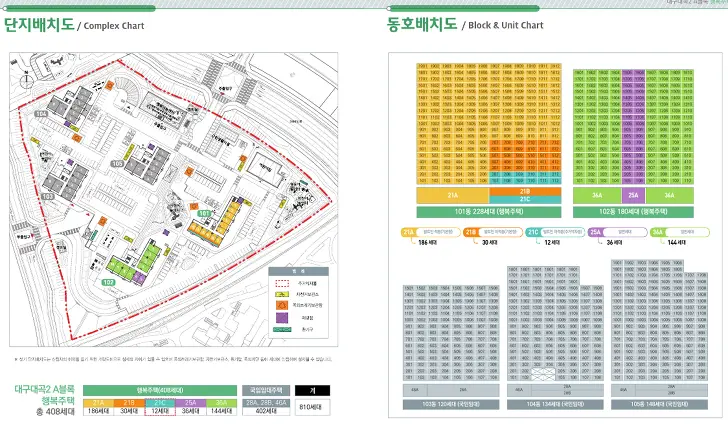
Task: Click the 25A unit-type legend pill
Action: coord(618,232)
